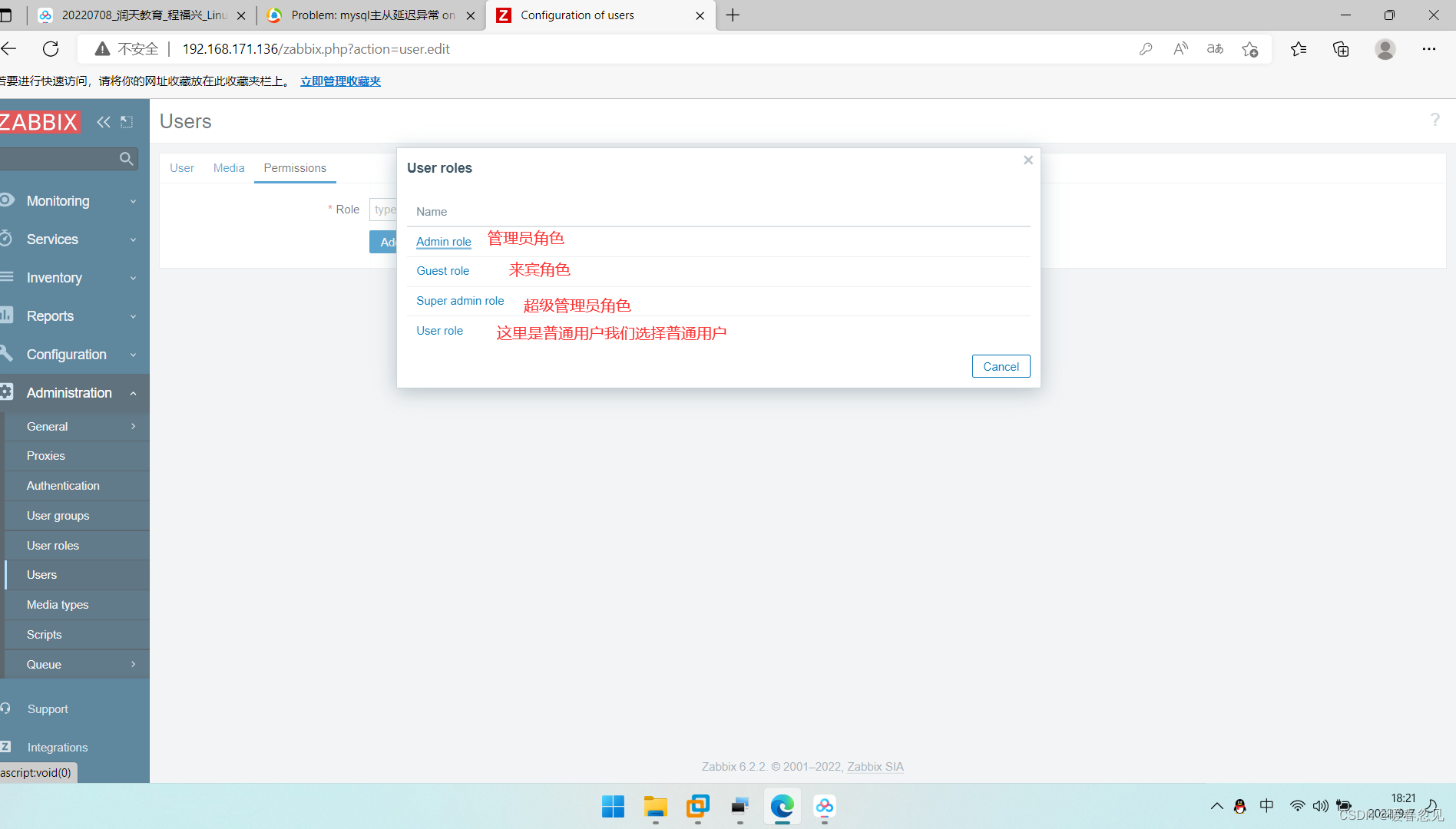Switch to the 20220708 browser tab
This screenshot has height=829, width=1456.
[142, 15]
